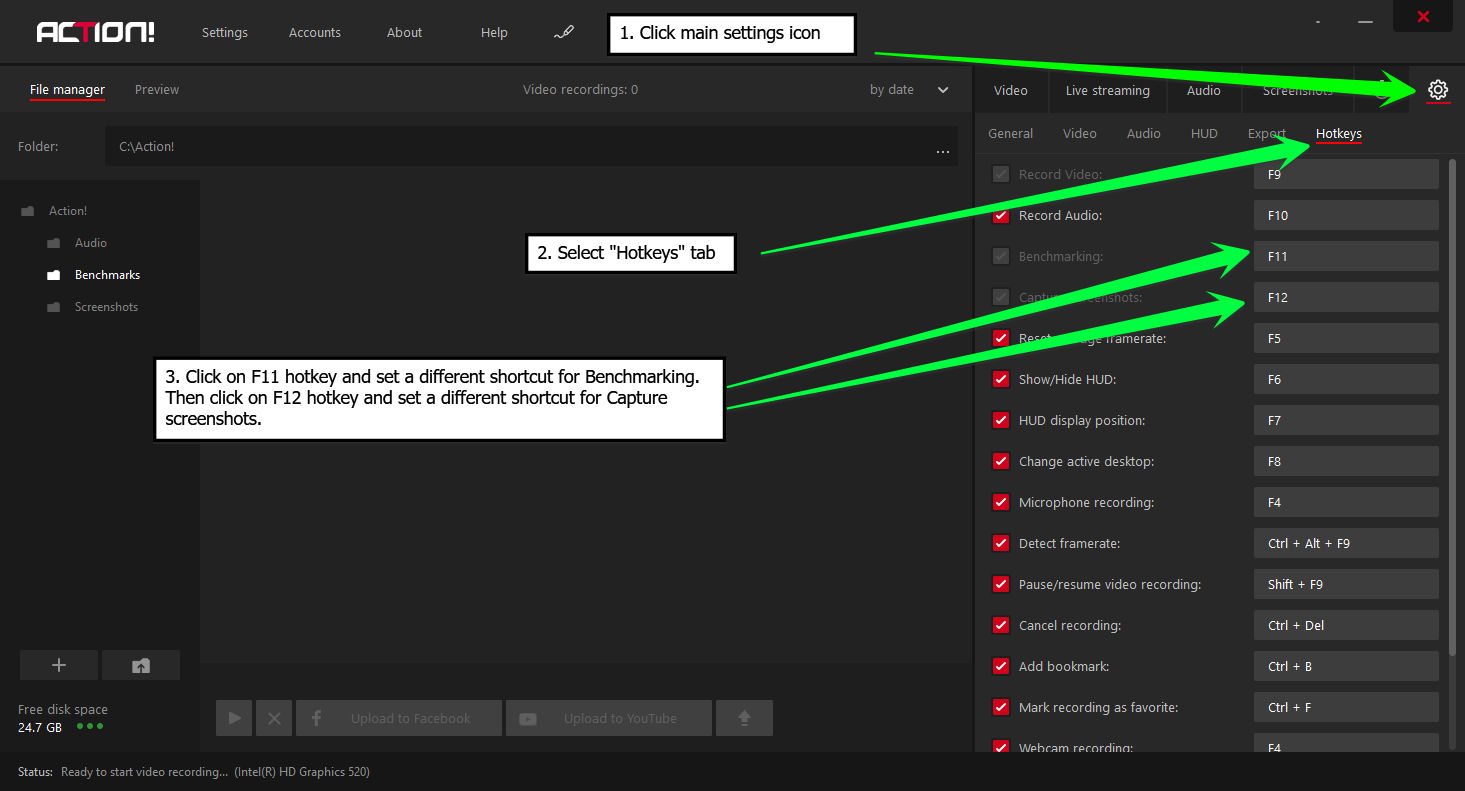Click the folder-with-up-arrow import button
The image size is (1465, 791).
tap(141, 665)
